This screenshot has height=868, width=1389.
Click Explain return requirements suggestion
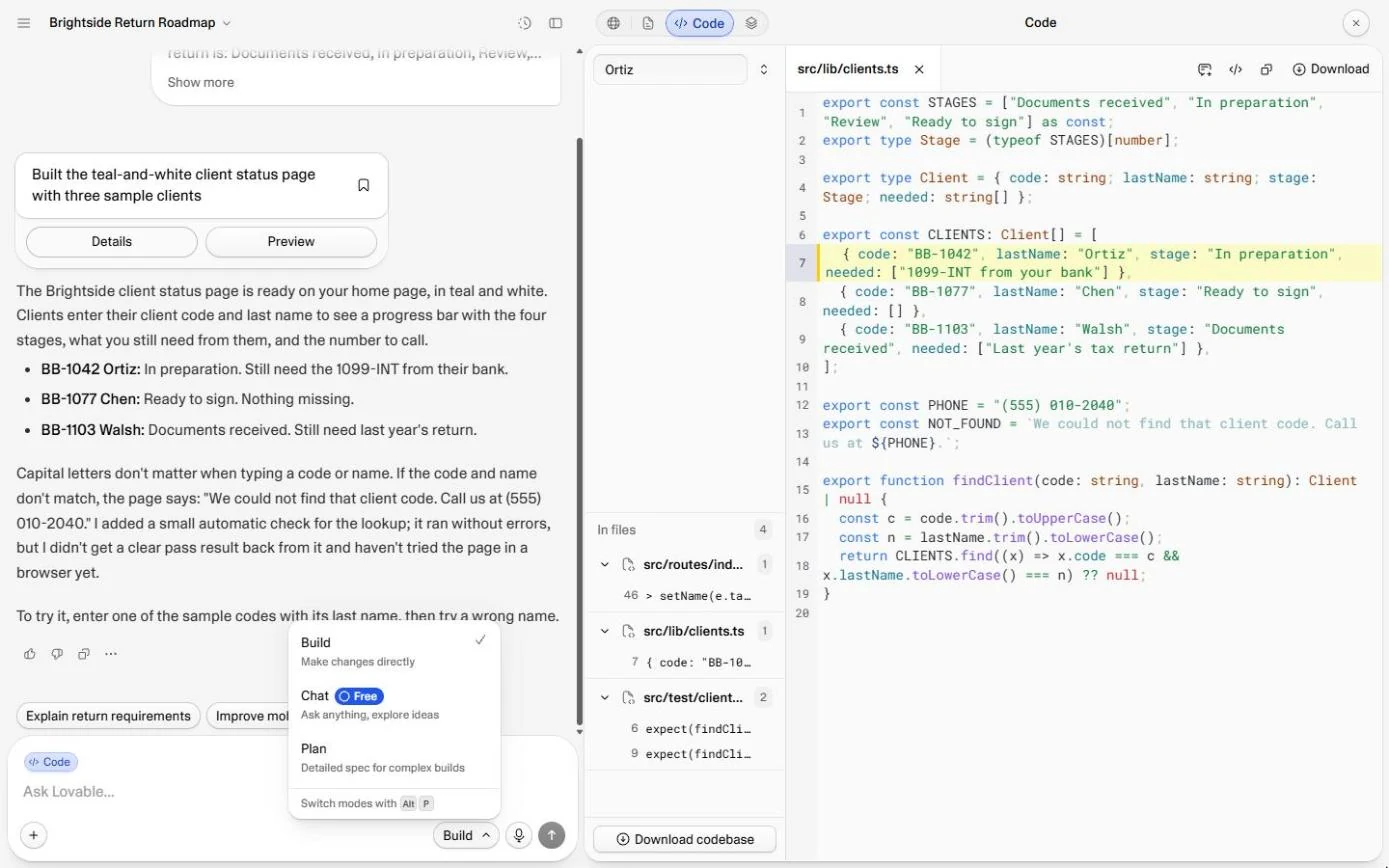click(x=108, y=716)
